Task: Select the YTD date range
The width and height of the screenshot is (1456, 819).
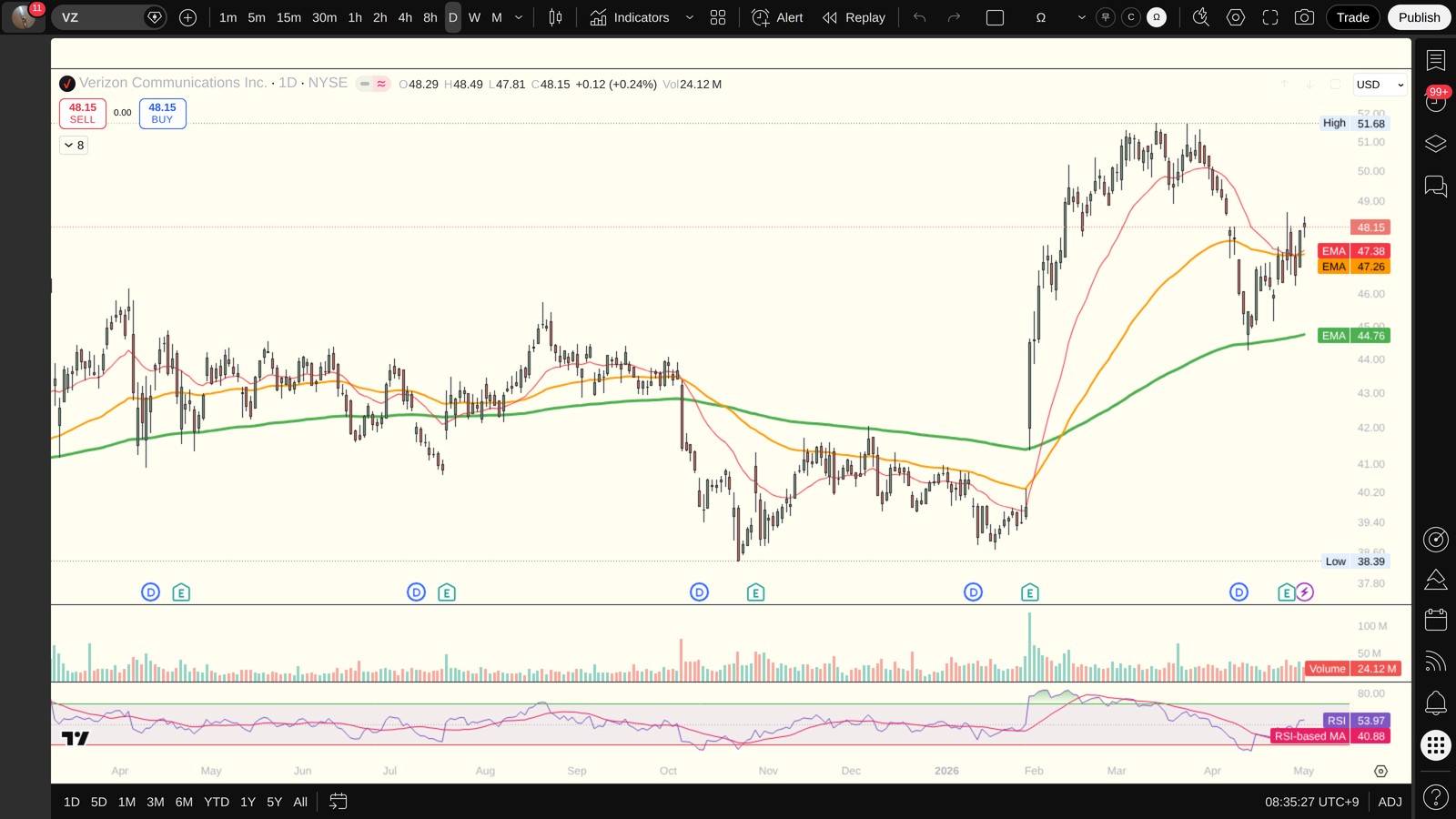Action: tap(217, 802)
